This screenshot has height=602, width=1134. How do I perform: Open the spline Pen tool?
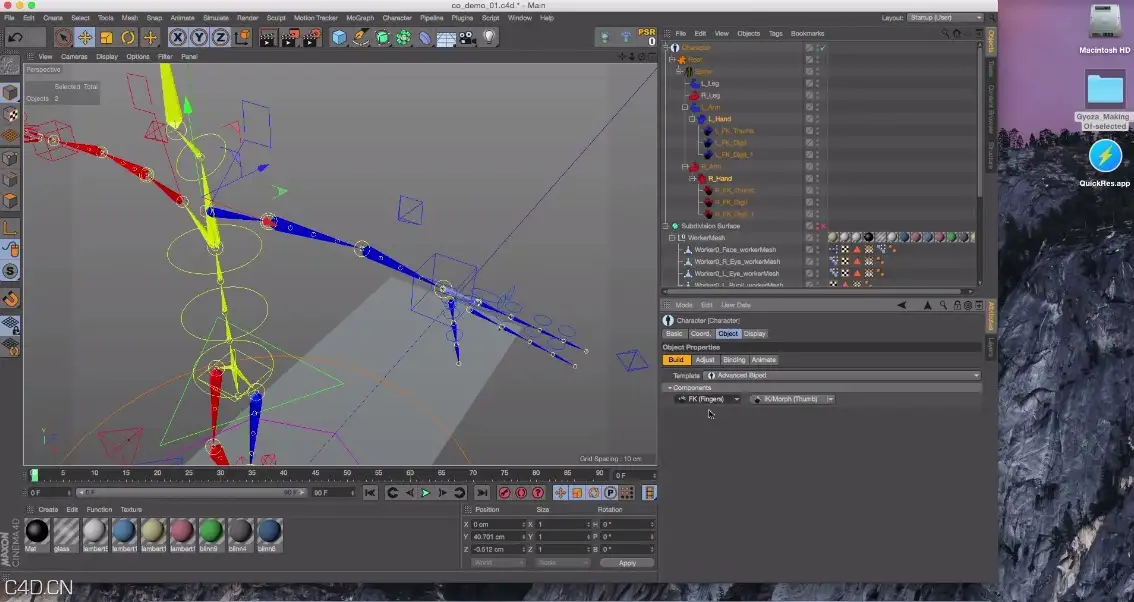click(x=360, y=37)
